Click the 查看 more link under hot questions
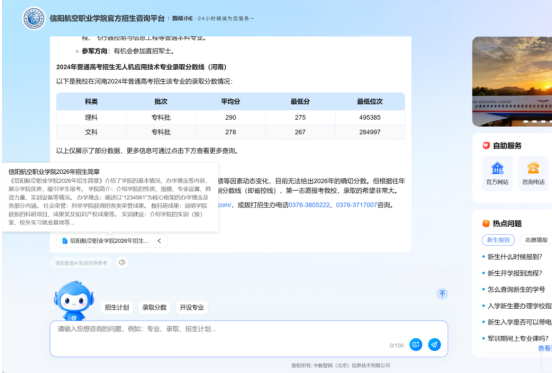Image resolution: width=552 pixels, height=373 pixels. [545, 348]
